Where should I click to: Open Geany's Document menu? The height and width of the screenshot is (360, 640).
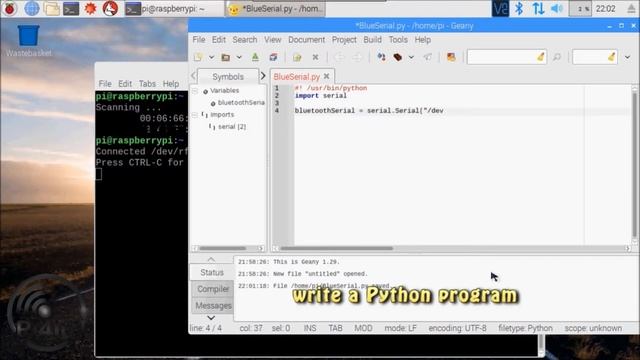(x=307, y=40)
